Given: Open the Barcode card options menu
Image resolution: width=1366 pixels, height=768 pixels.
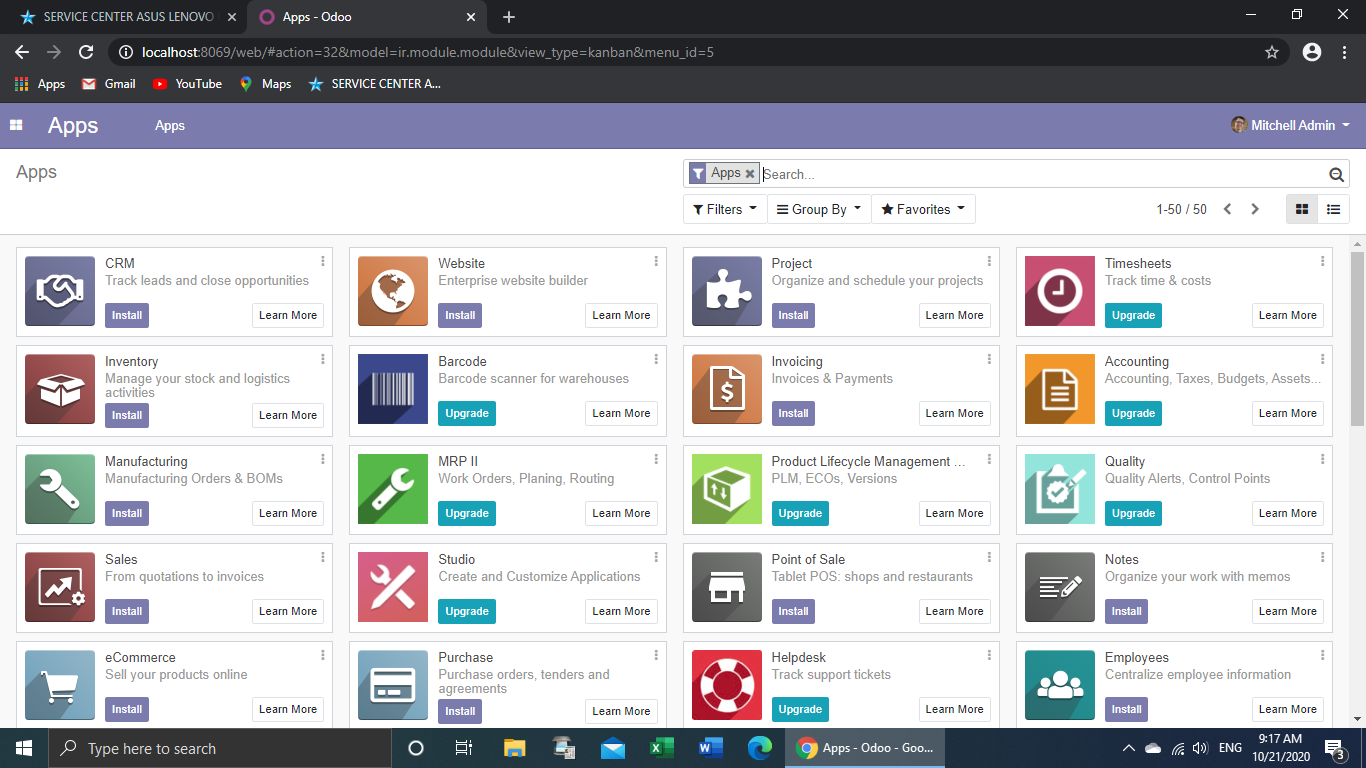Looking at the screenshot, I should point(656,359).
